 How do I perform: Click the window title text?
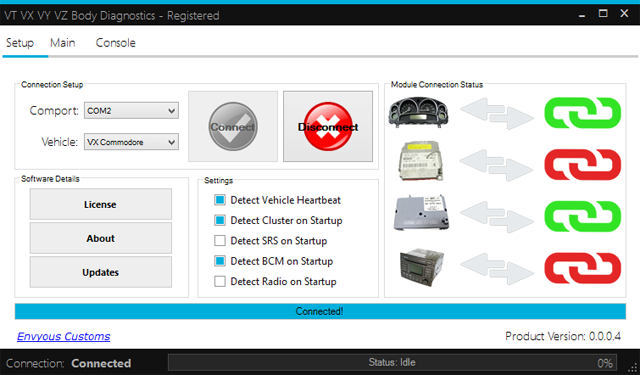pos(112,16)
